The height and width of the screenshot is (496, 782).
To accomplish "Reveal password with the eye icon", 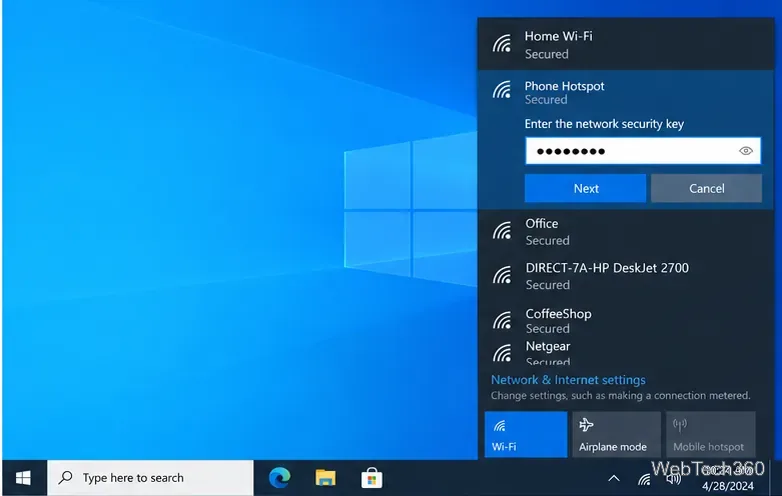I will 746,151.
